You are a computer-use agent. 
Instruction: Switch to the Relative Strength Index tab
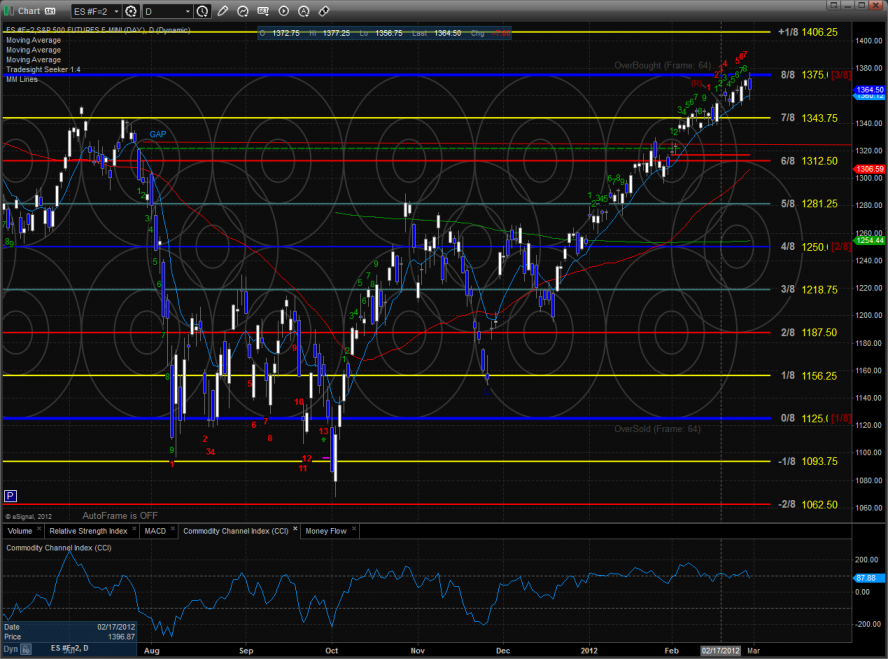click(89, 531)
